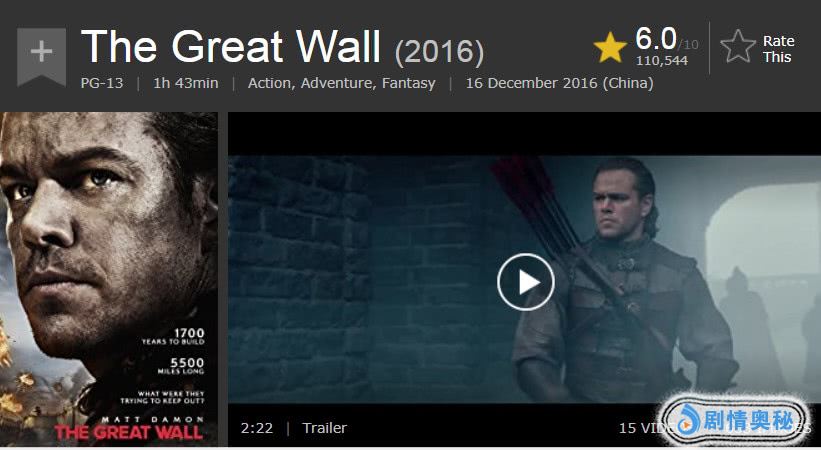This screenshot has width=821, height=450.
Task: Play the trailer with the circular play button
Action: click(x=526, y=282)
